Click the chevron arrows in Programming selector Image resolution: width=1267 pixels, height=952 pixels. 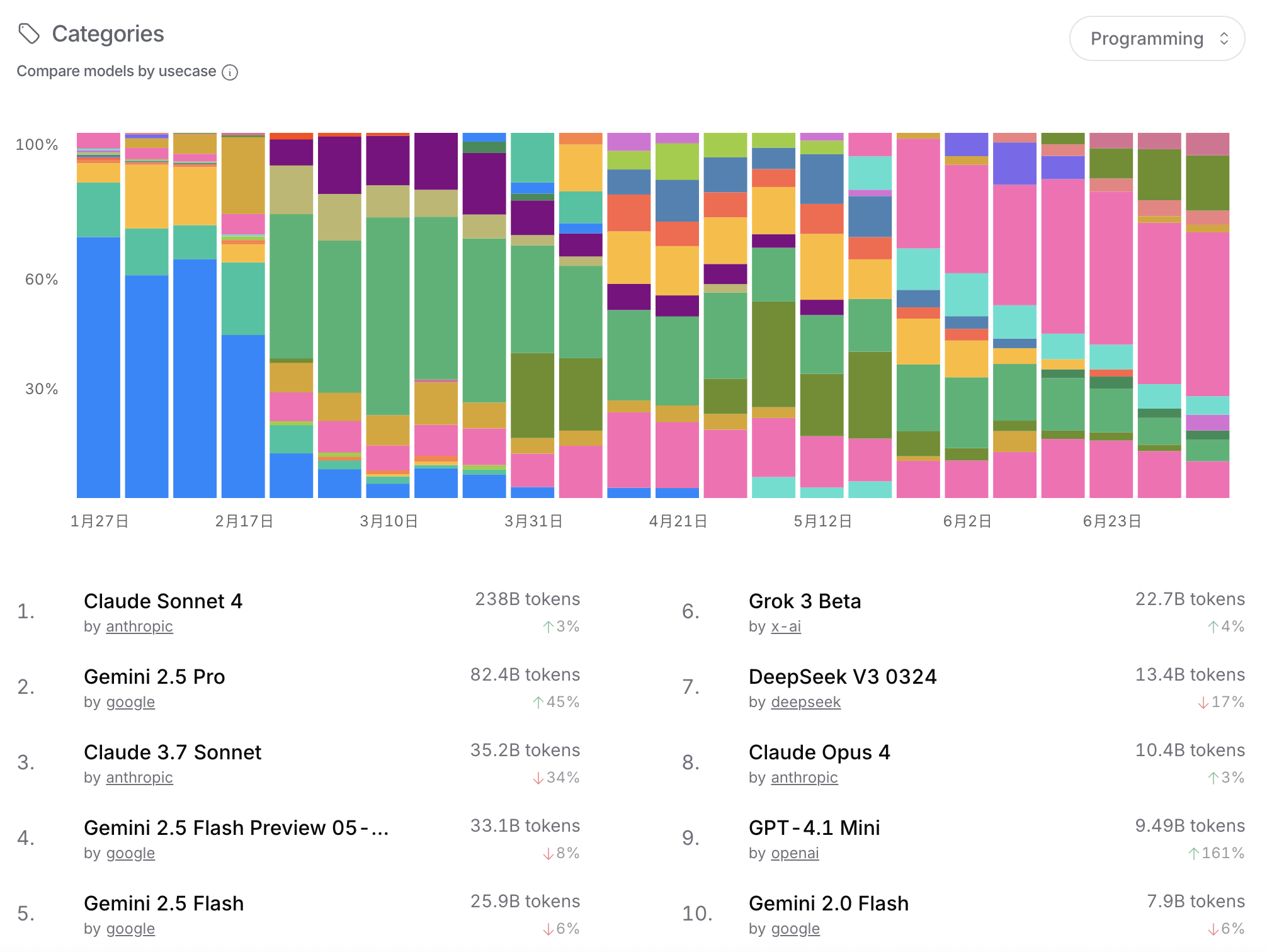pos(1224,38)
